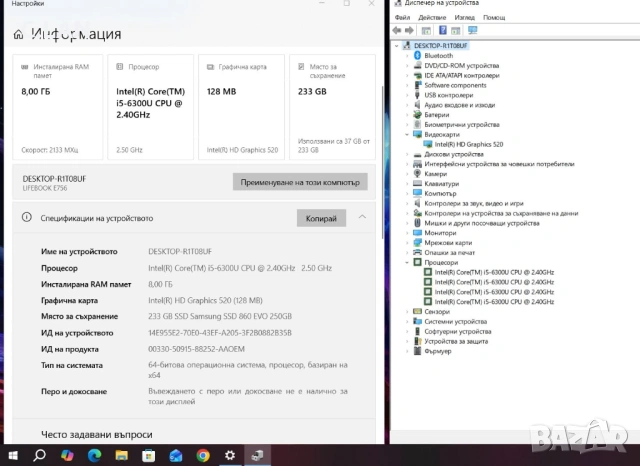Collapse the Видеокарти node
Image resolution: width=640 pixels, height=466 pixels.
407,134
